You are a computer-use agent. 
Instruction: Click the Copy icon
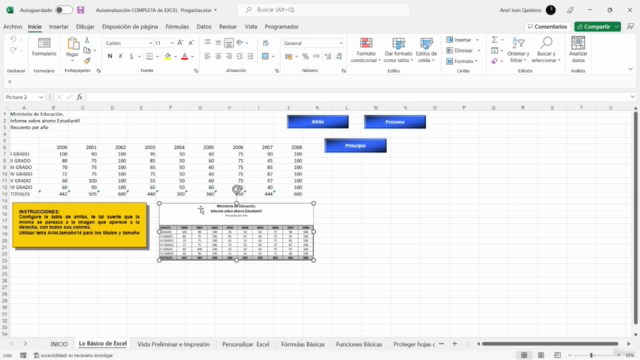point(87,50)
